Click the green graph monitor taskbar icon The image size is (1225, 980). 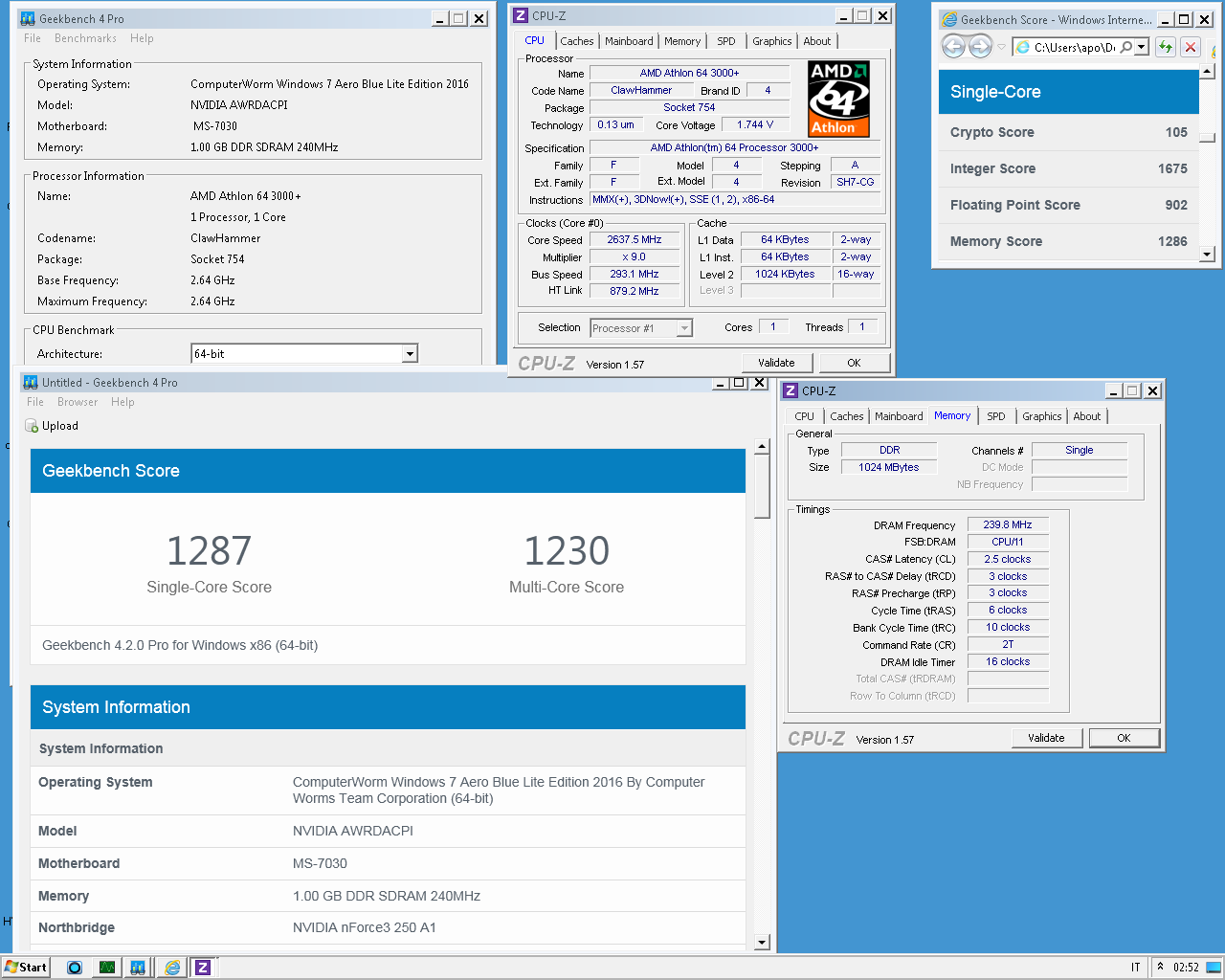107,968
